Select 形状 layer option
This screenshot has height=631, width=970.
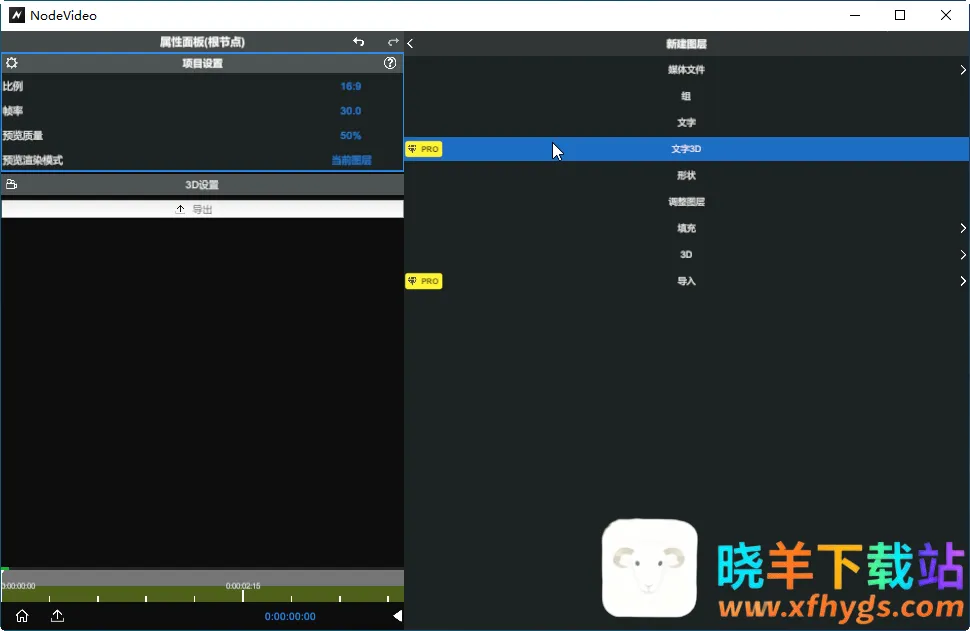(x=686, y=176)
